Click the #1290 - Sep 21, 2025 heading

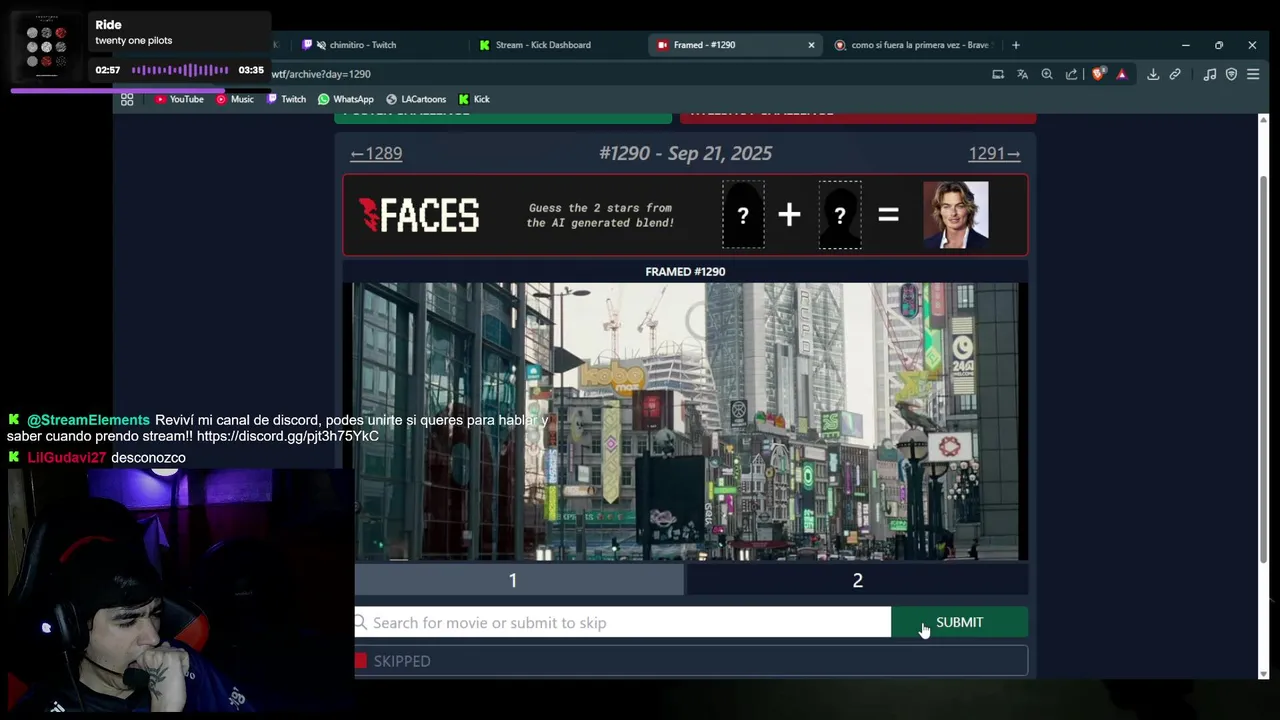[x=685, y=153]
